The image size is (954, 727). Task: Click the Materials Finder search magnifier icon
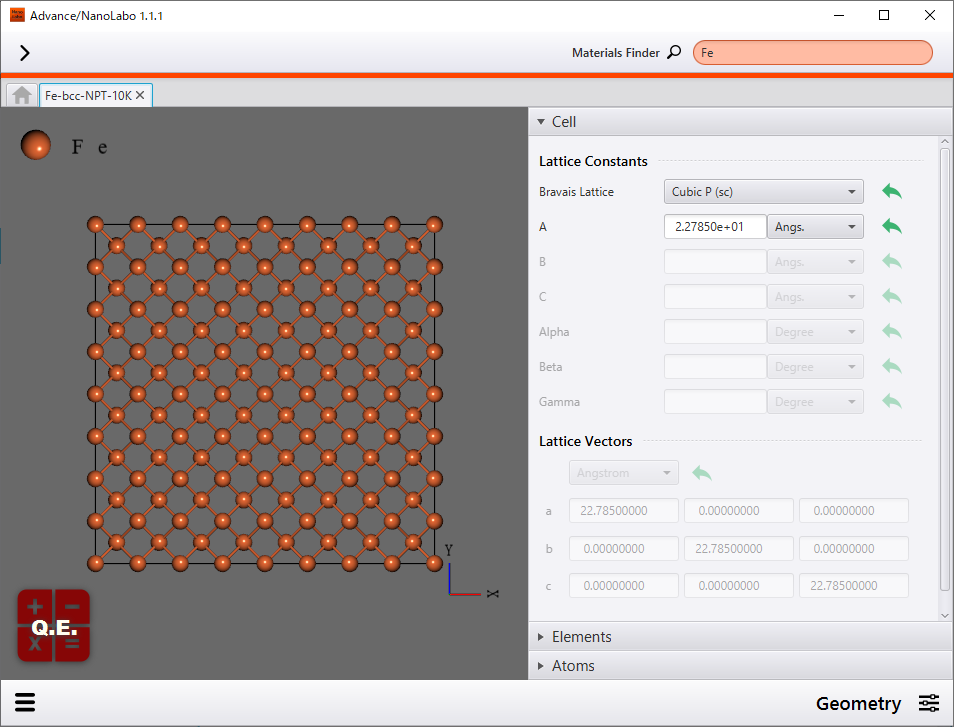point(674,52)
